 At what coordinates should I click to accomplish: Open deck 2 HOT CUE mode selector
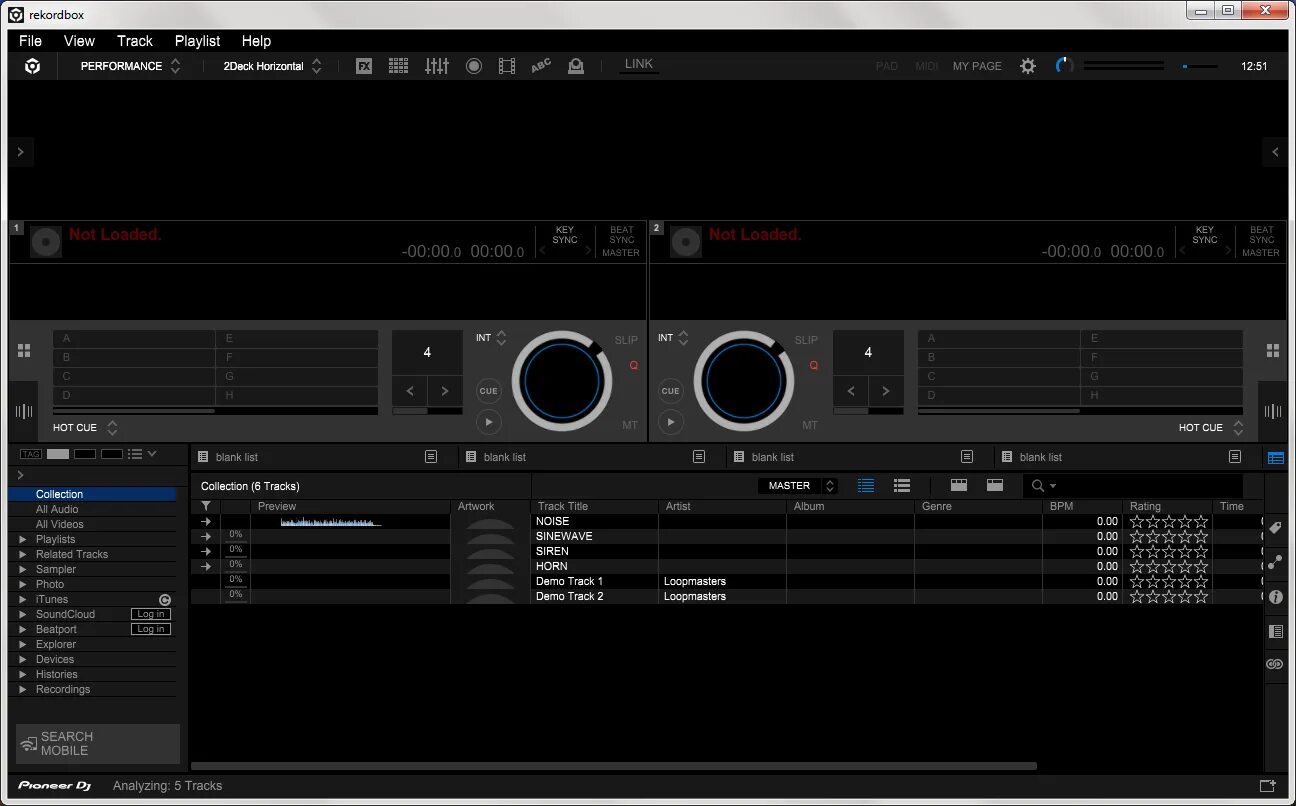click(1210, 427)
